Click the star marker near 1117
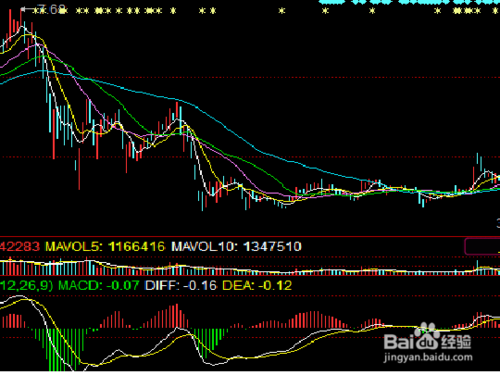This screenshot has height=375, width=500. coord(372,11)
